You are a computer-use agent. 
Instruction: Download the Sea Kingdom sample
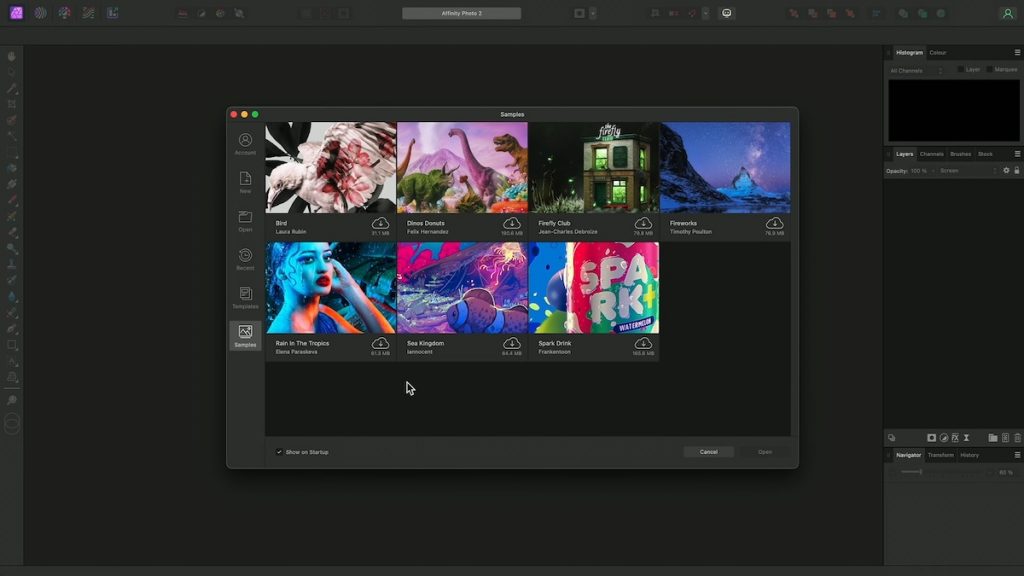(x=512, y=344)
